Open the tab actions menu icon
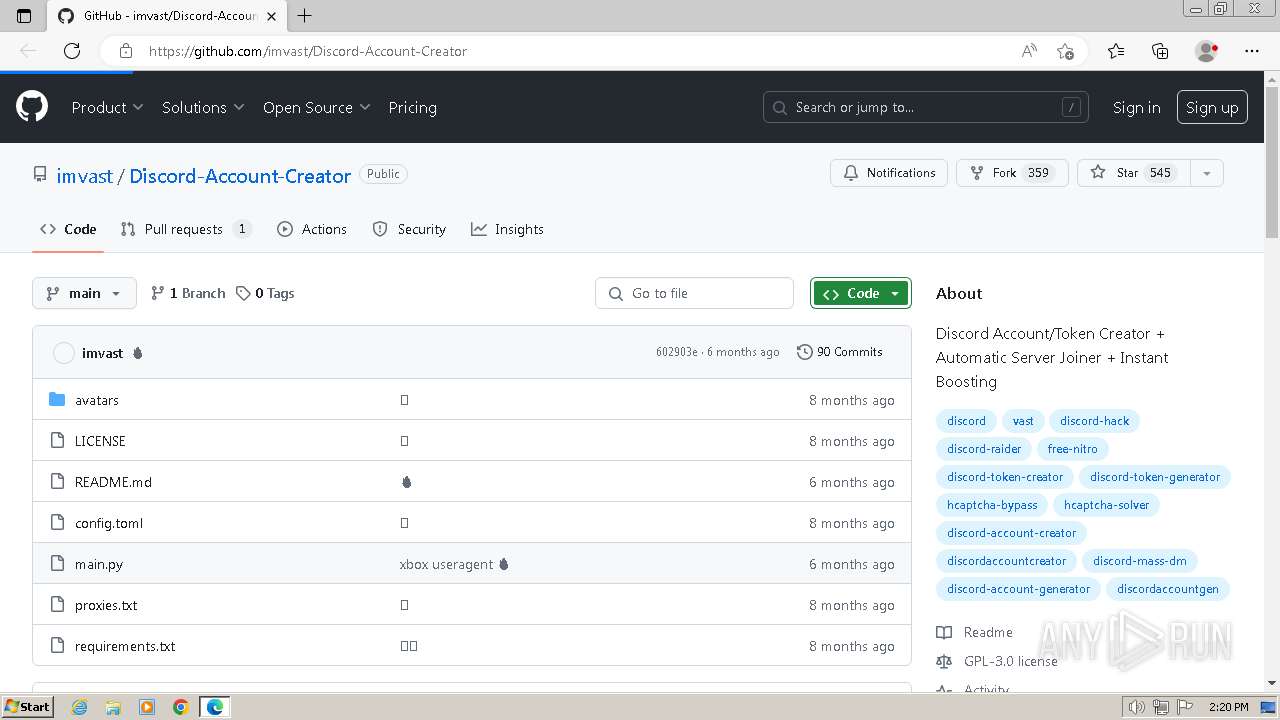 click(24, 15)
